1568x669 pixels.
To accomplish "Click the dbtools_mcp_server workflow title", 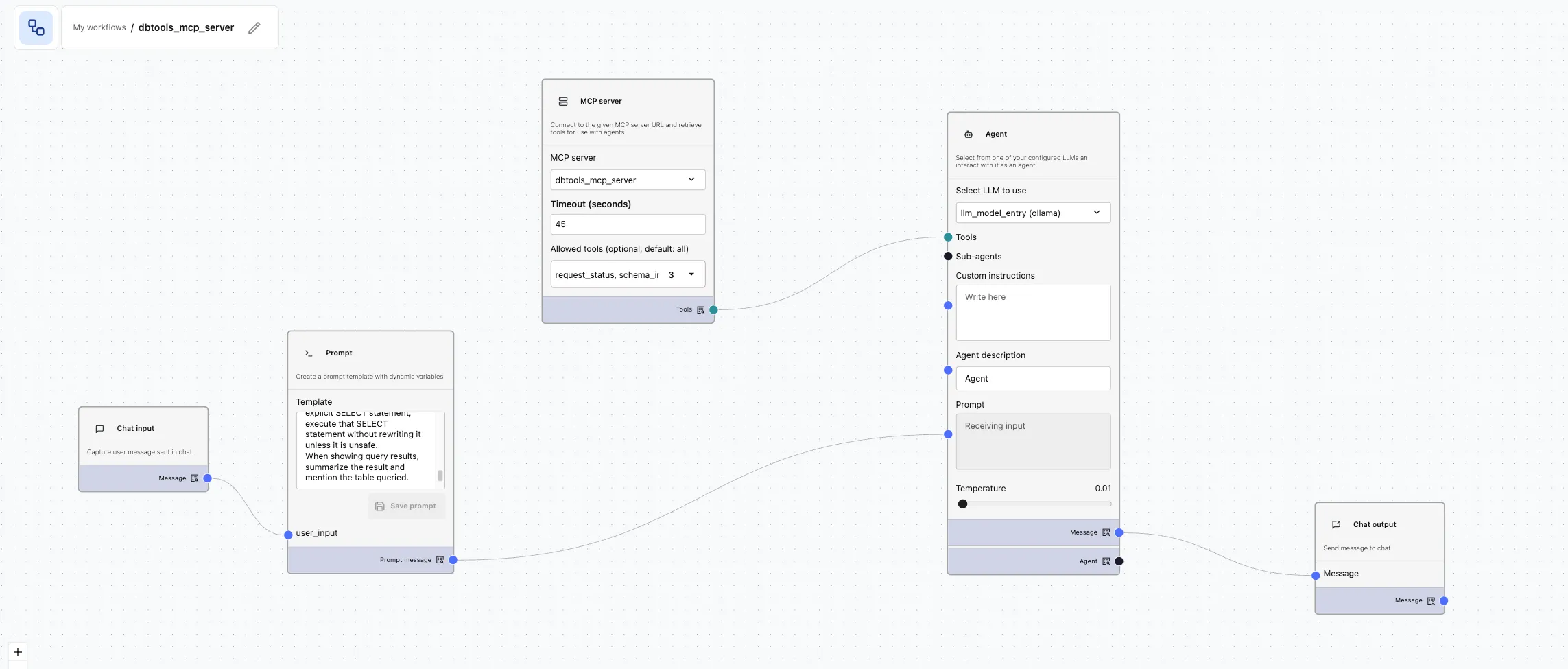I will click(186, 27).
